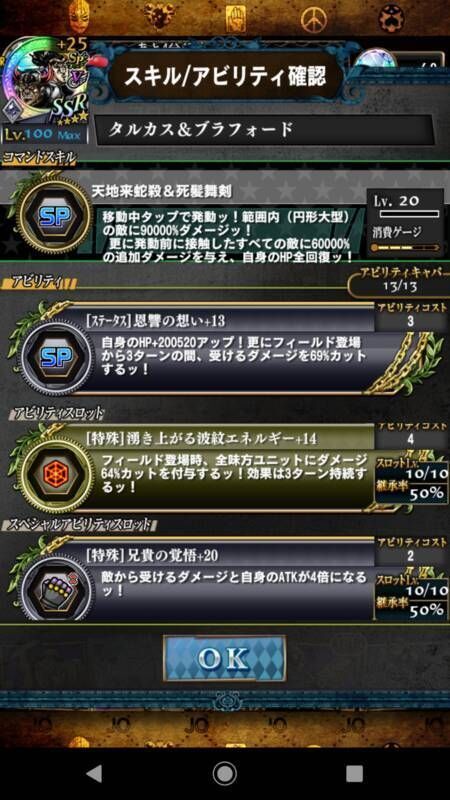Tap the SP status ability icon
The width and height of the screenshot is (450, 800).
click(56, 357)
